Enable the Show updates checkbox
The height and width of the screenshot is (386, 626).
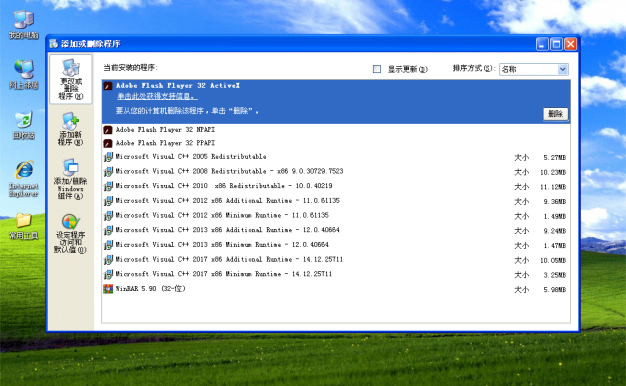tap(376, 69)
